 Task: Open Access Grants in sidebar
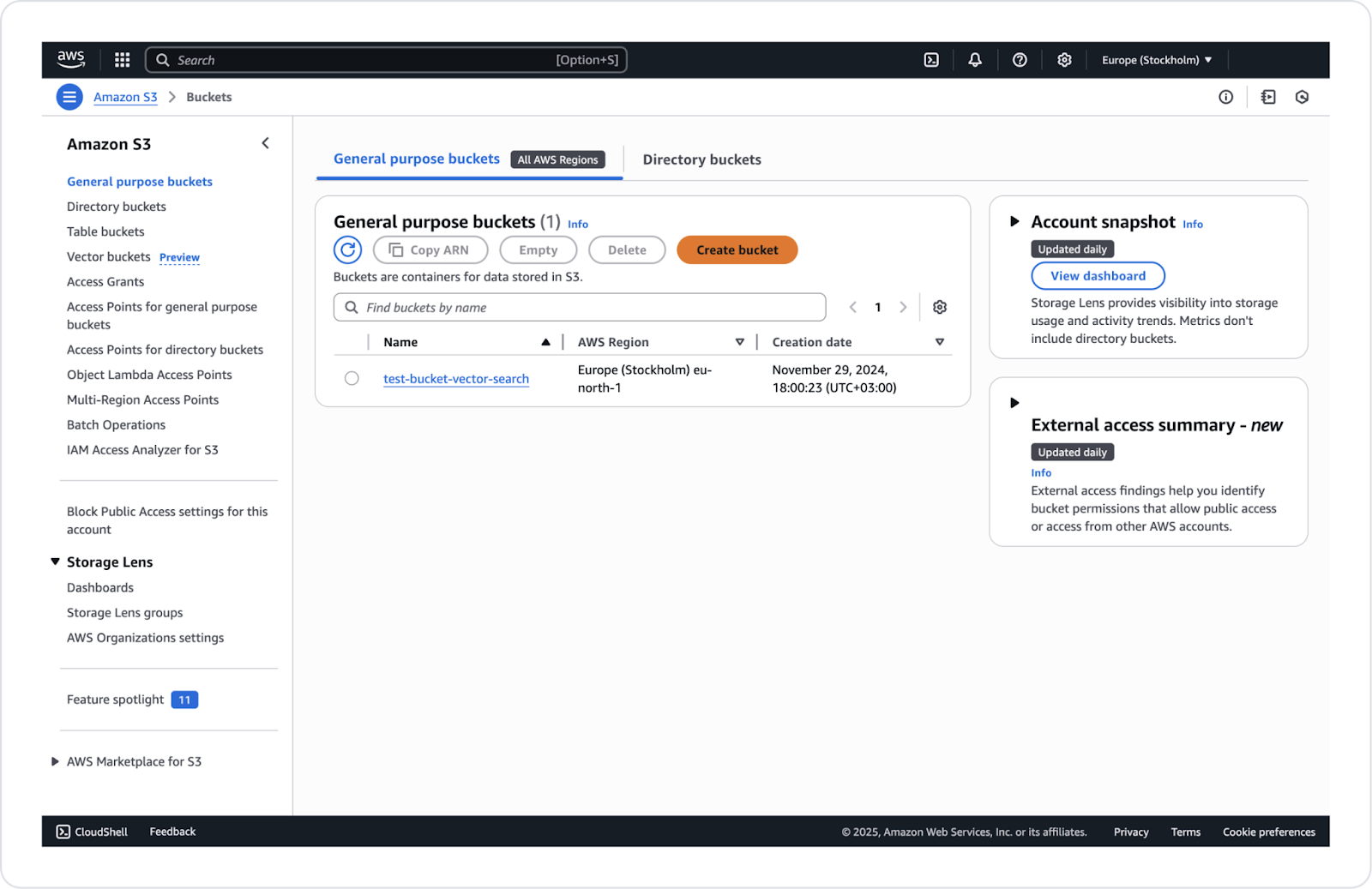(x=105, y=281)
